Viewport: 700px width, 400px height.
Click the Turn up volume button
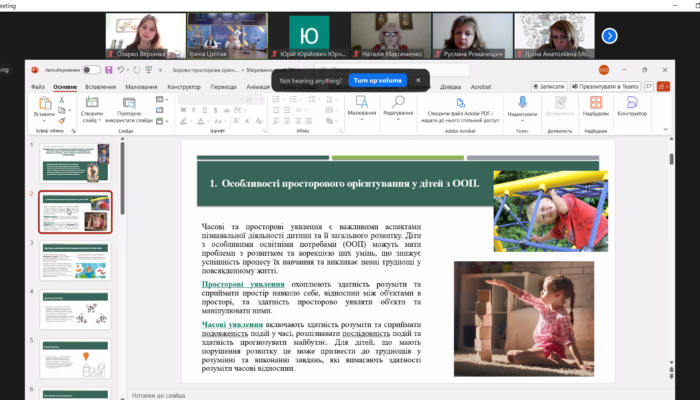point(376,80)
